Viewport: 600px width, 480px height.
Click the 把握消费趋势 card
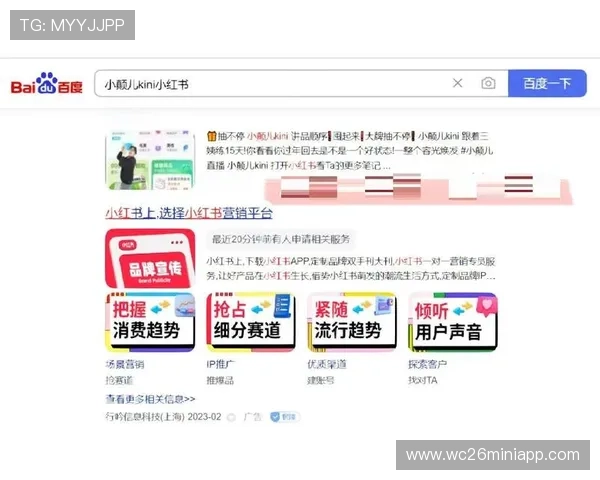(150, 322)
